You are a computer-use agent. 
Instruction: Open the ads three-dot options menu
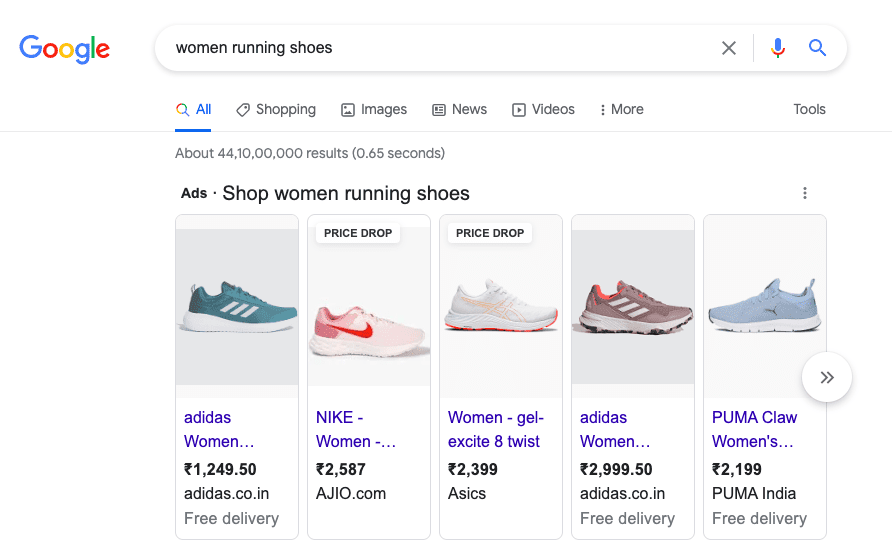[805, 193]
